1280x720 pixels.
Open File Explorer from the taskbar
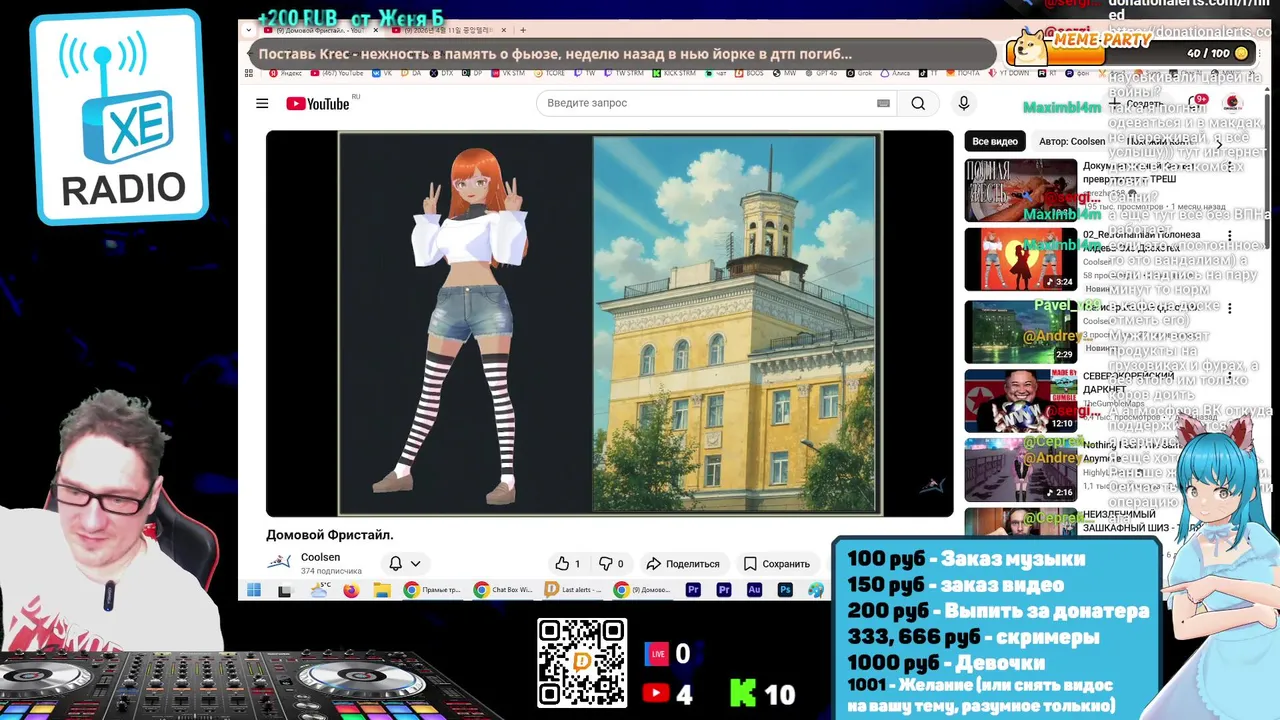click(x=382, y=591)
